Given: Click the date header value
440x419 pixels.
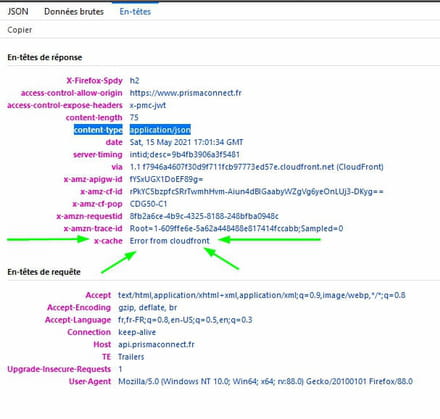Looking at the screenshot, I should (x=186, y=142).
